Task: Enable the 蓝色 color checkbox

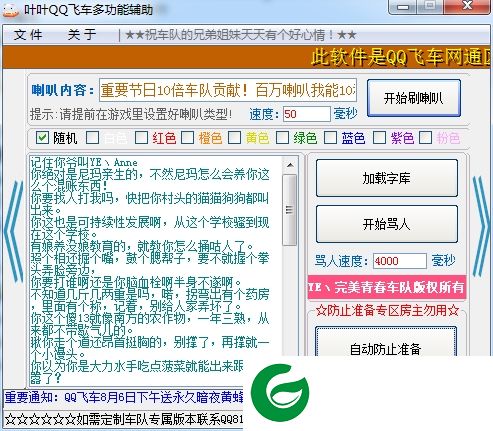Action: click(x=330, y=137)
